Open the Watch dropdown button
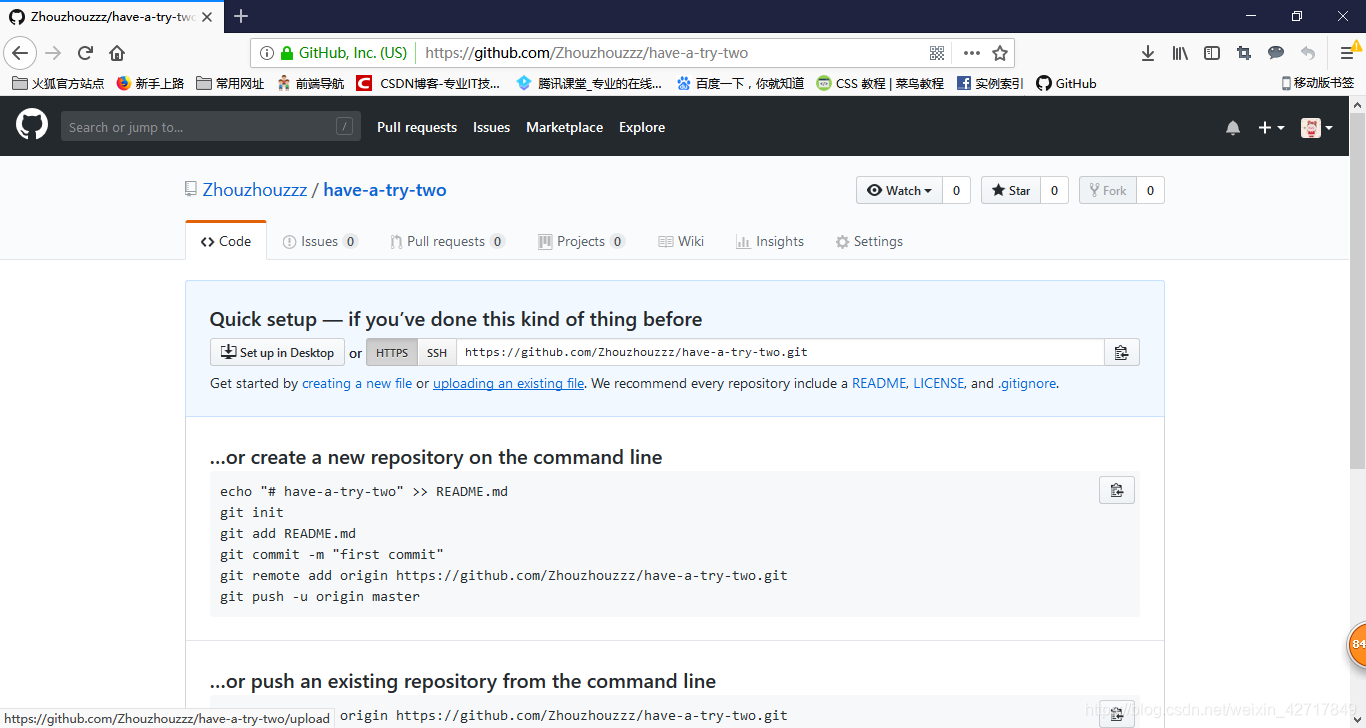The image size is (1366, 728). coord(899,190)
